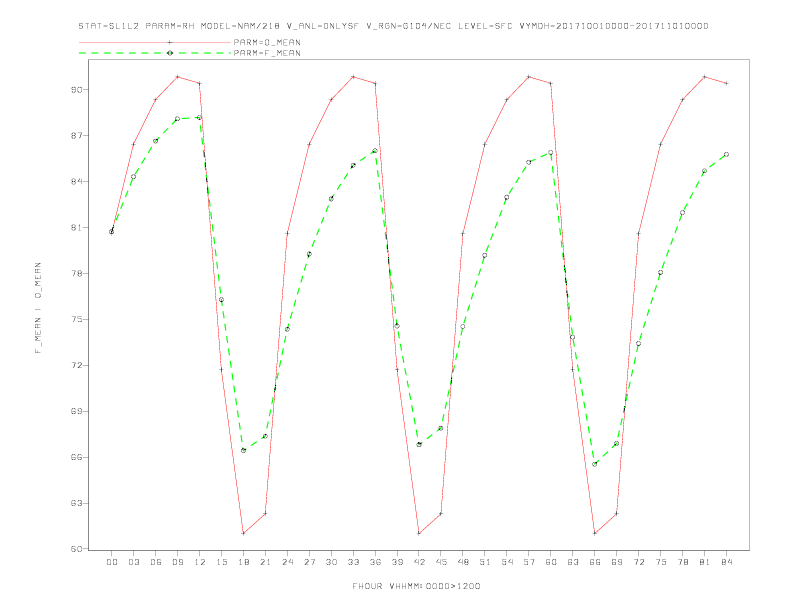Click green F_MEAN circle marker at hour 66
This screenshot has height=612, width=792.
[x=595, y=464]
